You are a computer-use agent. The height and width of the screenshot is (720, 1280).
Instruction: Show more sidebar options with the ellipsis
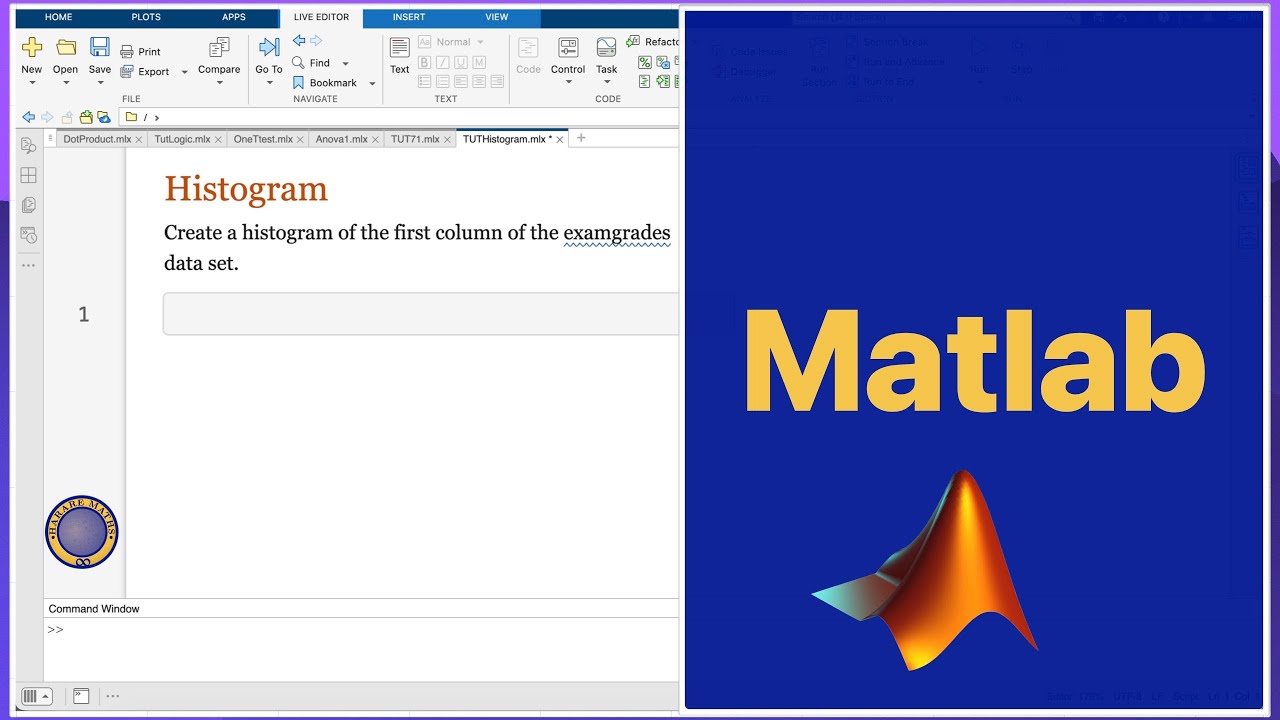point(29,265)
